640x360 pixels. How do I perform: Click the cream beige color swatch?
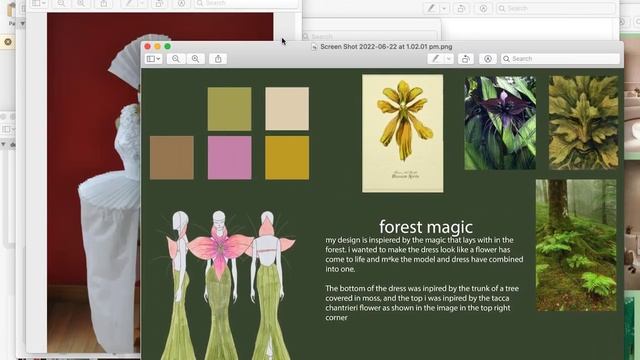point(287,109)
